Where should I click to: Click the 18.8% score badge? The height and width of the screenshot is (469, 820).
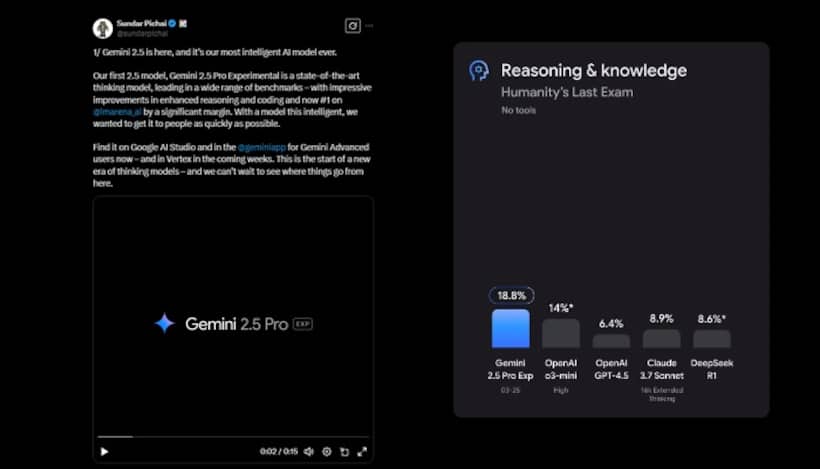(x=511, y=296)
